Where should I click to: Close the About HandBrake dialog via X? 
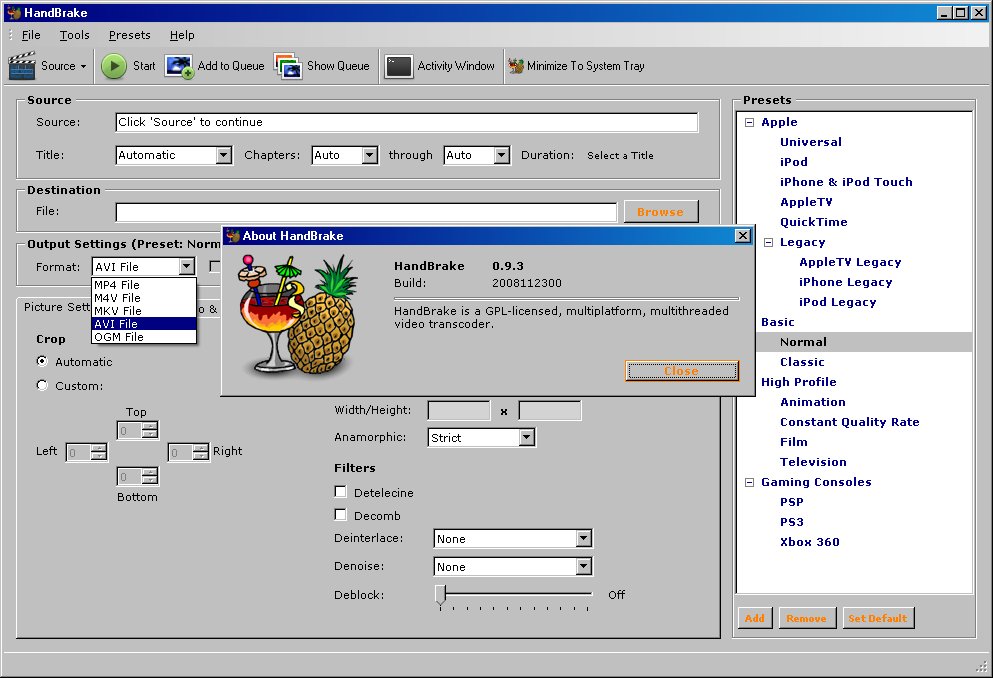743,235
